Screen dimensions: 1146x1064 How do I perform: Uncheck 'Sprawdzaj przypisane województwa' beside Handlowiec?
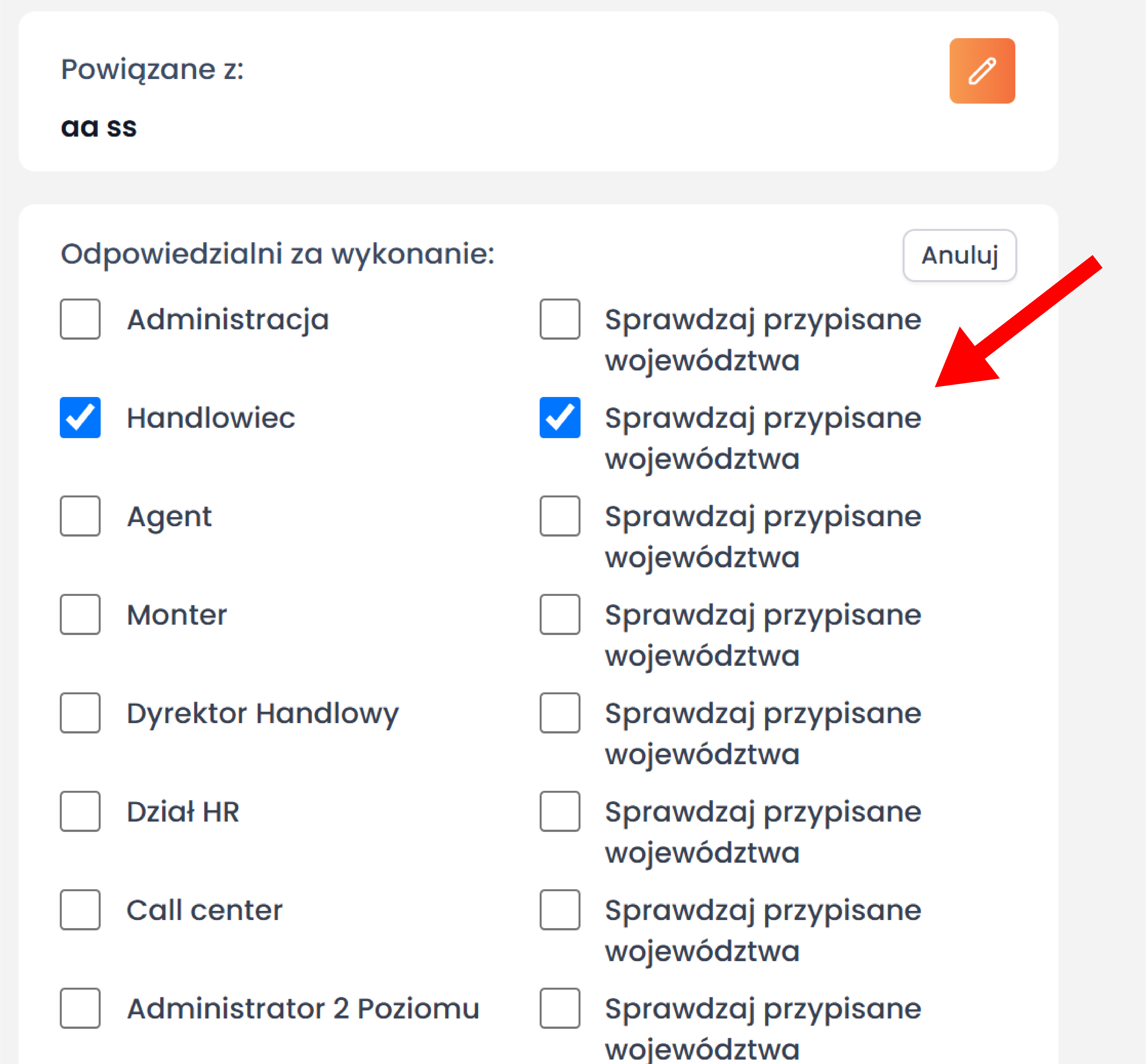pos(560,417)
